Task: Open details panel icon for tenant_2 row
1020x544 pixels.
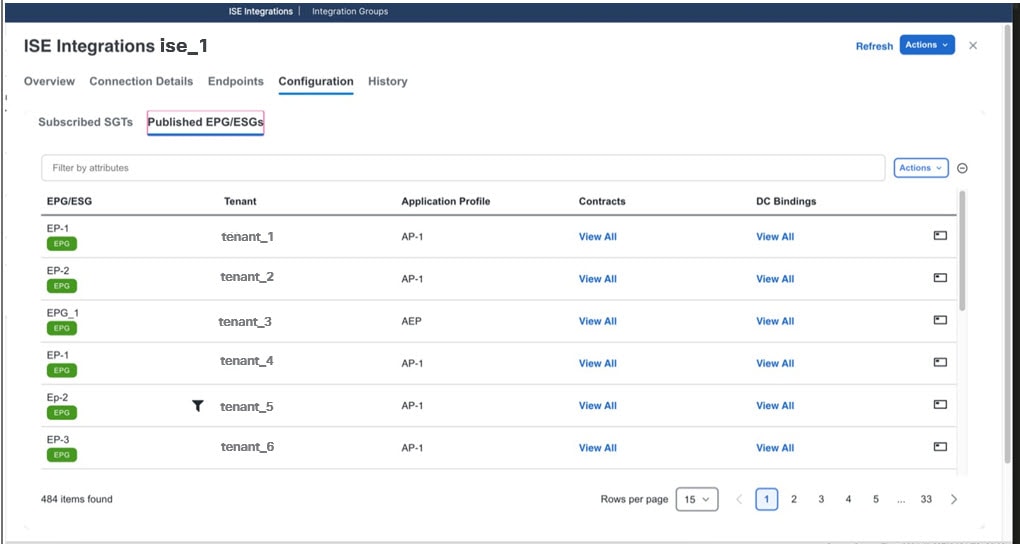Action: 940,278
